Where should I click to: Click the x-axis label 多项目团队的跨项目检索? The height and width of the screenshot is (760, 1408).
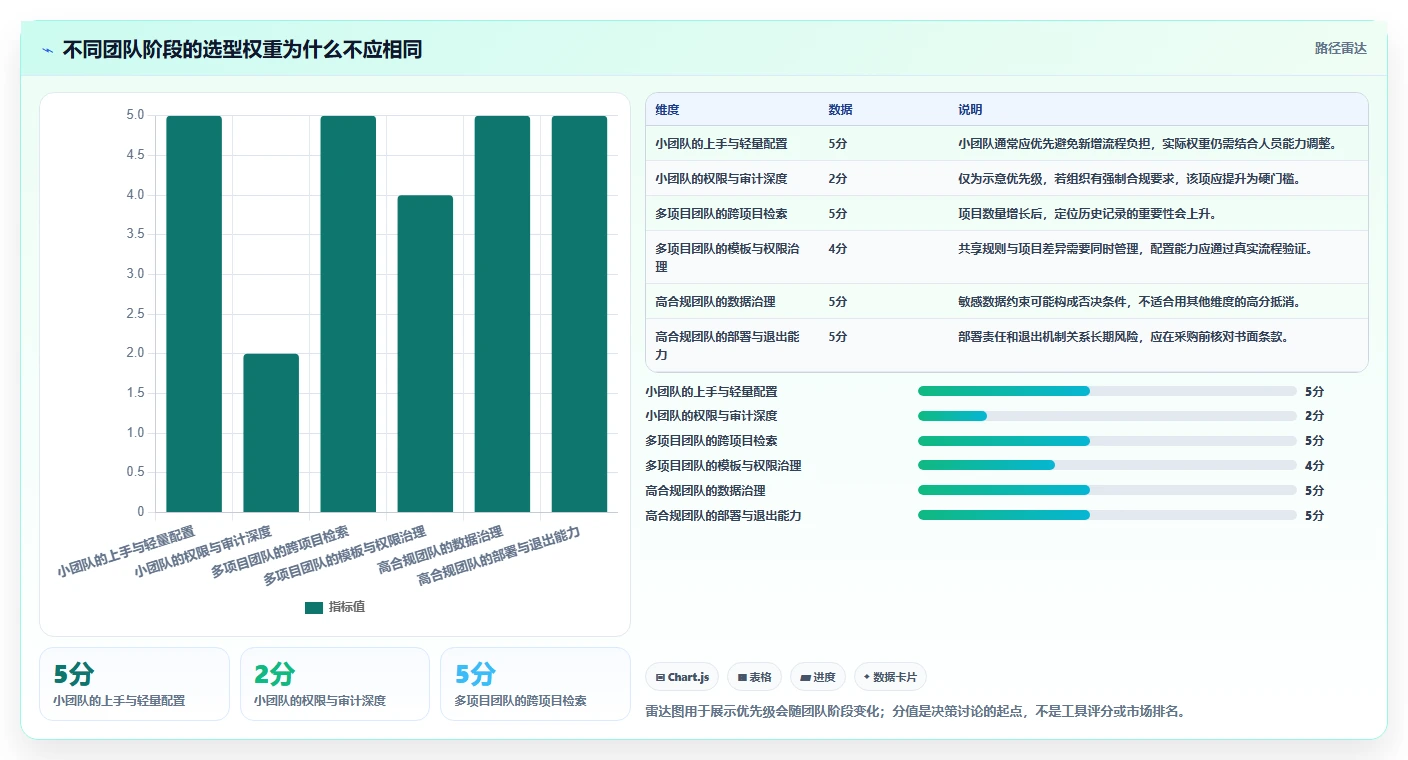pos(280,552)
